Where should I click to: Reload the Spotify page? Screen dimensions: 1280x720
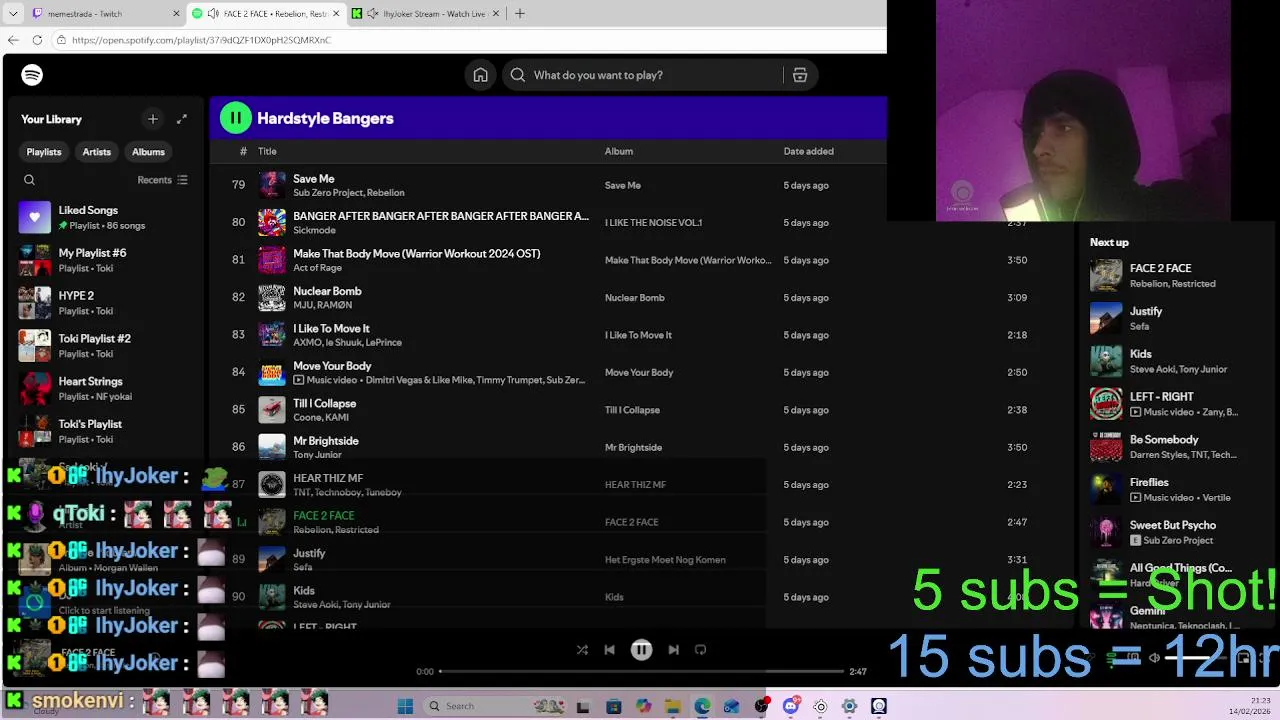point(37,40)
